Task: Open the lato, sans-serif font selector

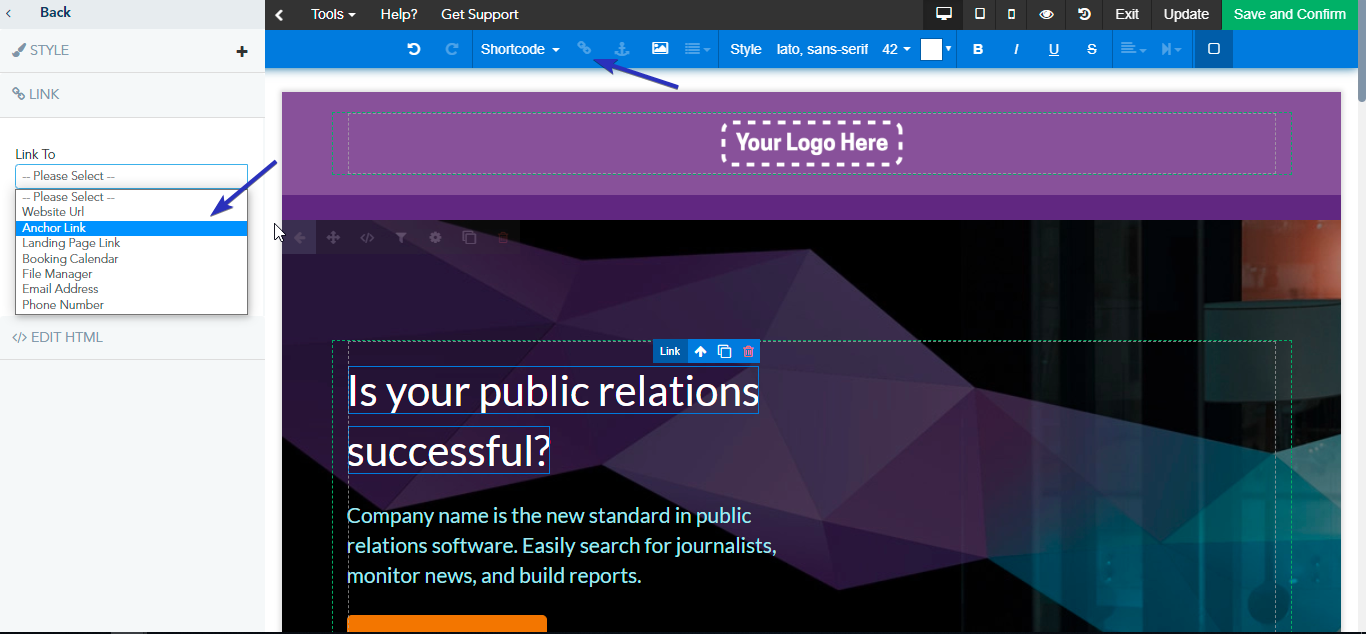Action: pos(822,49)
